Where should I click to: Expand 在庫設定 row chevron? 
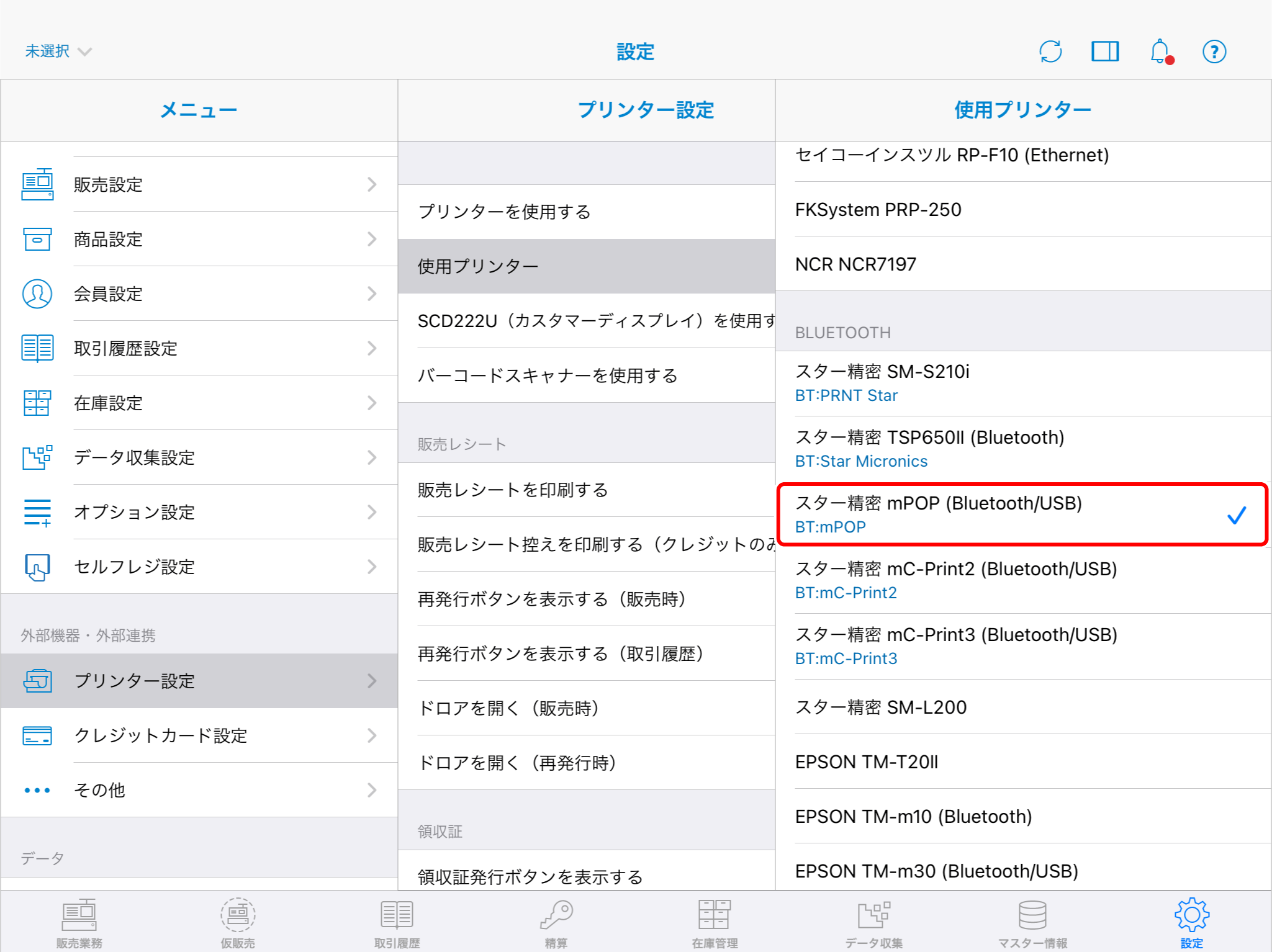click(x=372, y=403)
